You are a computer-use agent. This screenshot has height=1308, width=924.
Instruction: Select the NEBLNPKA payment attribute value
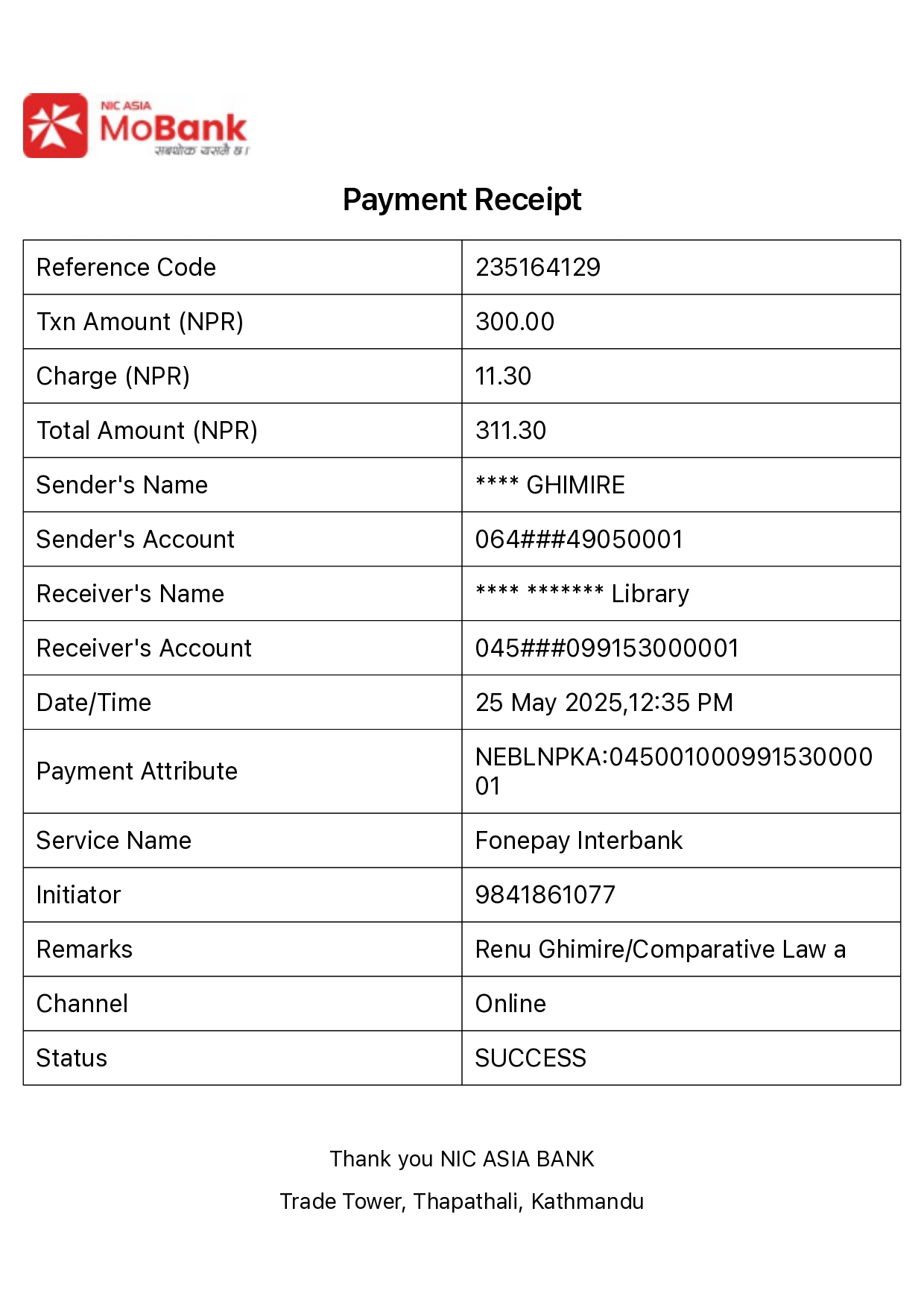tap(673, 771)
